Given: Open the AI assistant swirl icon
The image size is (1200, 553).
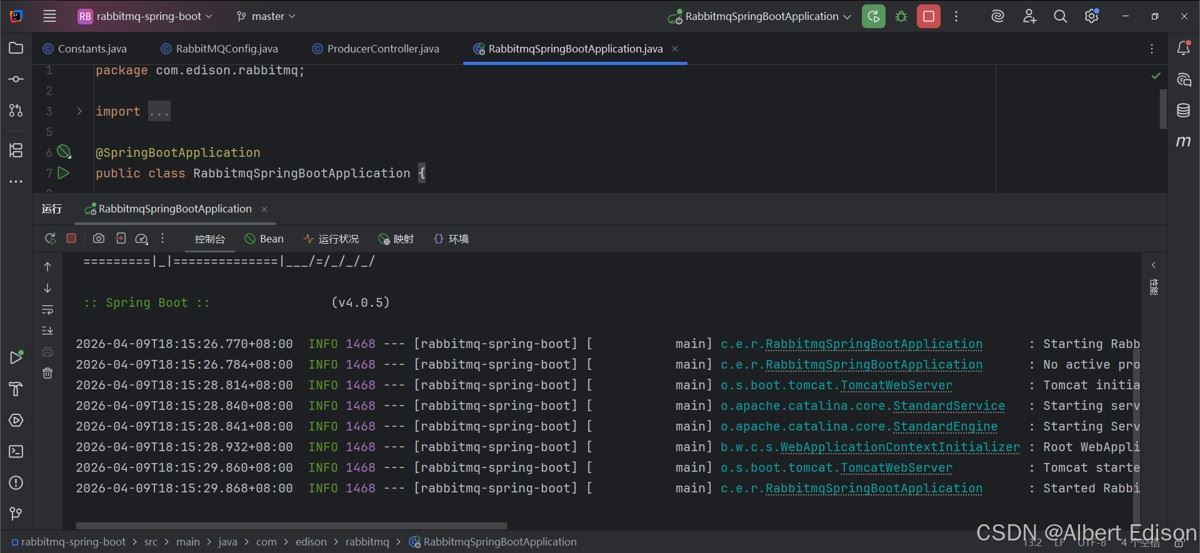Looking at the screenshot, I should [x=997, y=16].
